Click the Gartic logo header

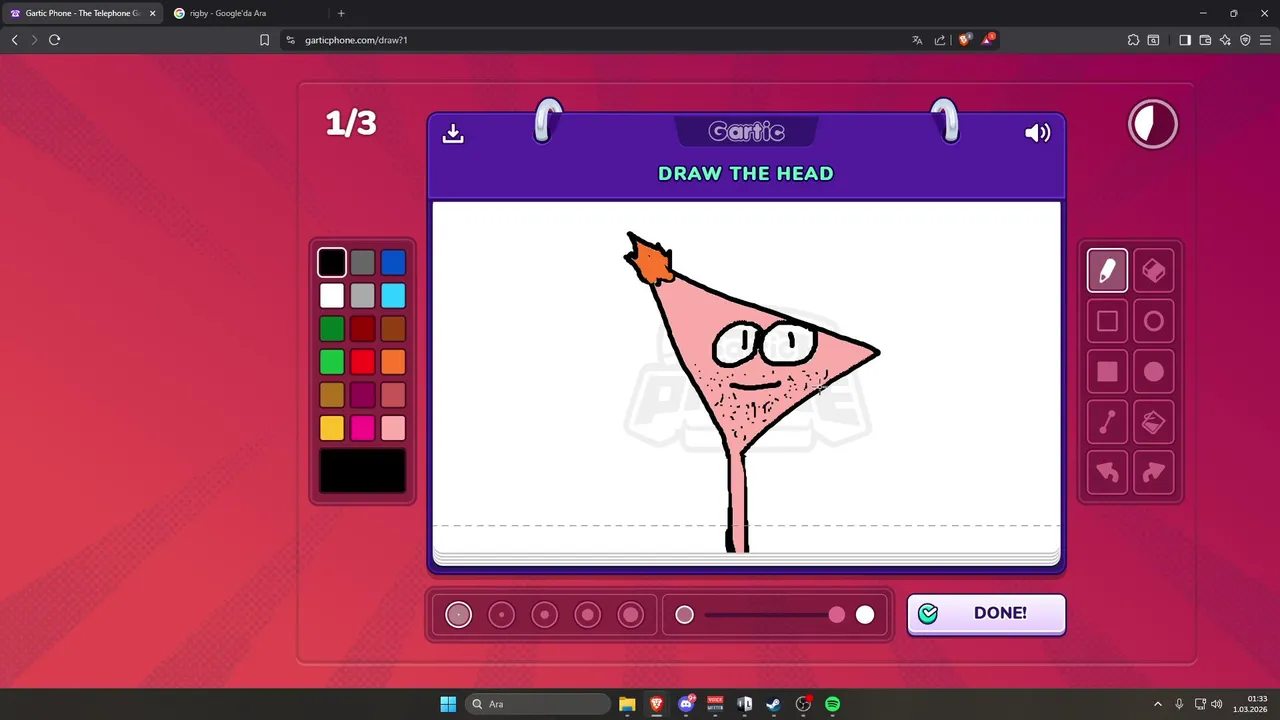click(746, 131)
